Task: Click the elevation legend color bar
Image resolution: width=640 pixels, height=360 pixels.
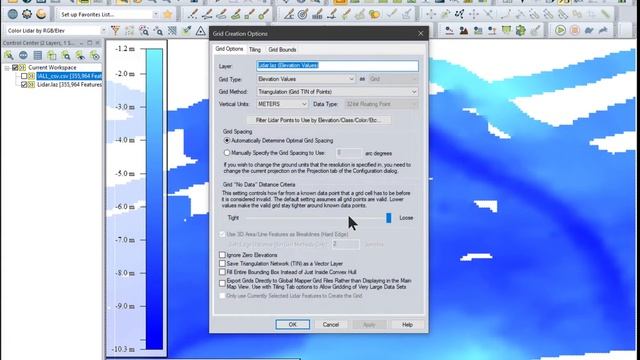Action: (154, 199)
